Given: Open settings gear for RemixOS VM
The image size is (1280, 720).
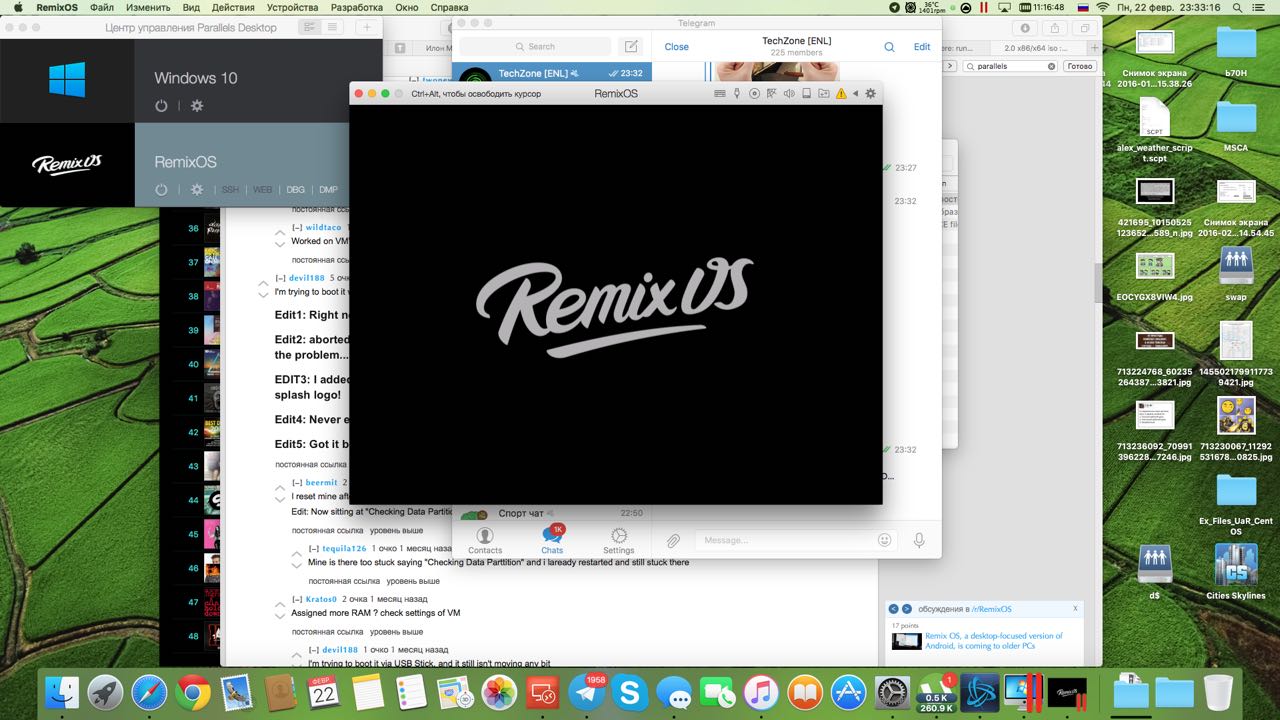Looking at the screenshot, I should coord(197,190).
